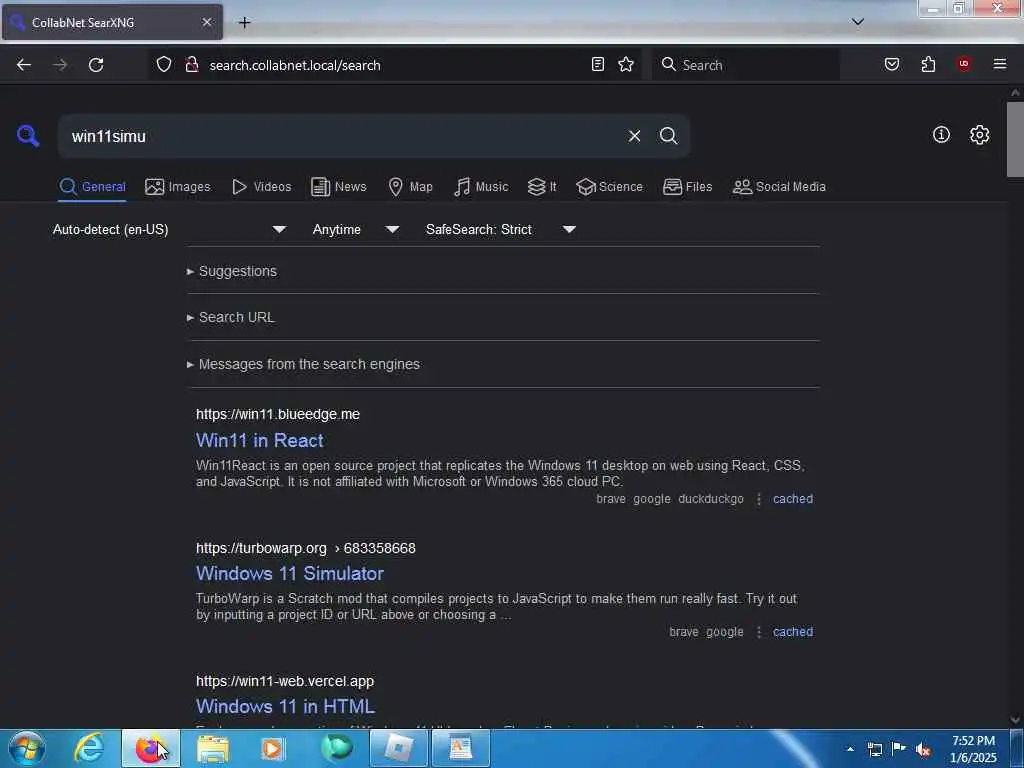This screenshot has height=768, width=1024.
Task: Click the https://win11.blueedge.me URL
Action: click(x=278, y=414)
